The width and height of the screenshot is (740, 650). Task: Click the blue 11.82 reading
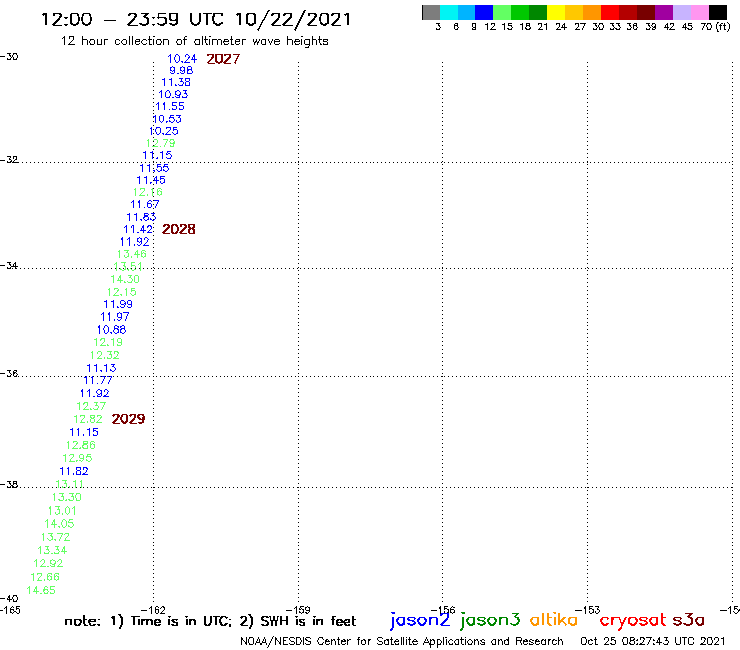[74, 471]
